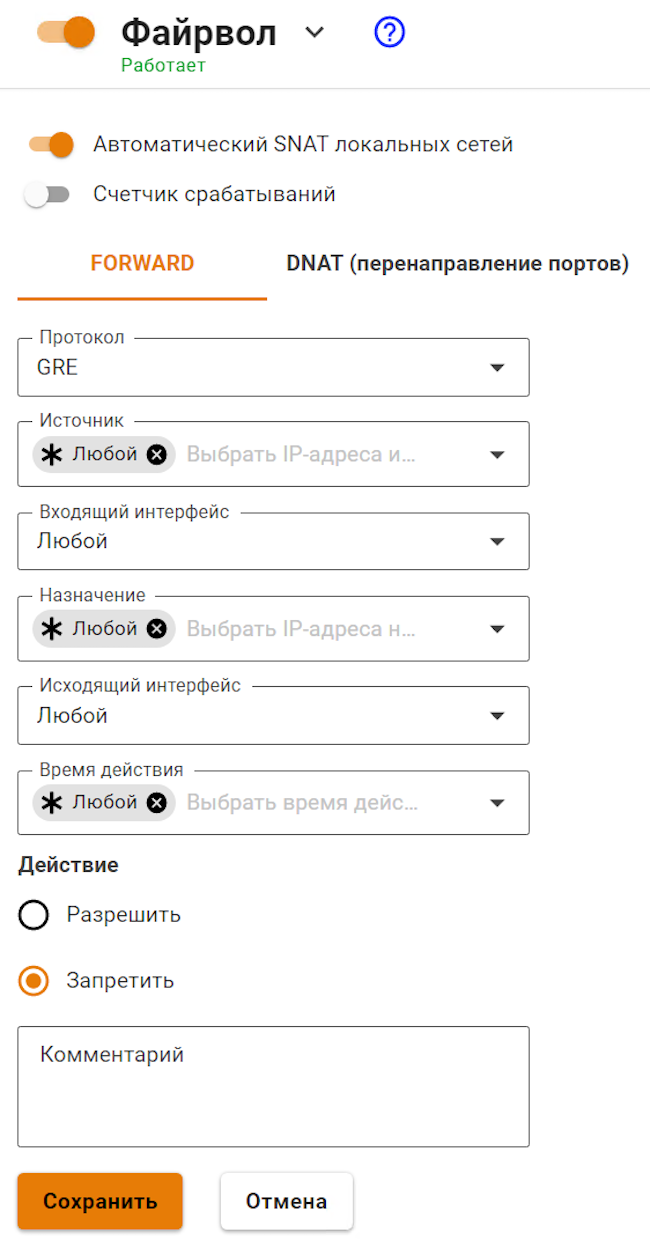Disable Автоматический SNAT локальных сетей toggle
Screen dimensions: 650x1240
pyautogui.click(x=52, y=145)
